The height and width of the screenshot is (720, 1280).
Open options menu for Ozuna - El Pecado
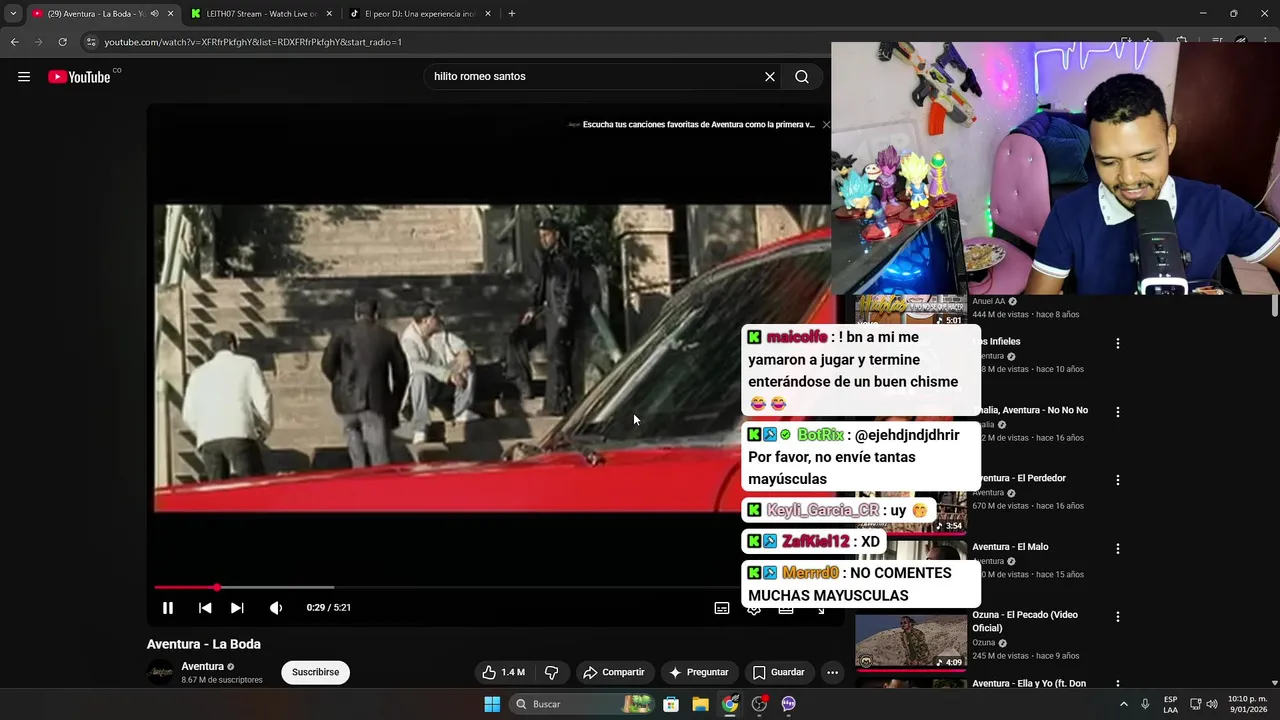coord(1117,617)
